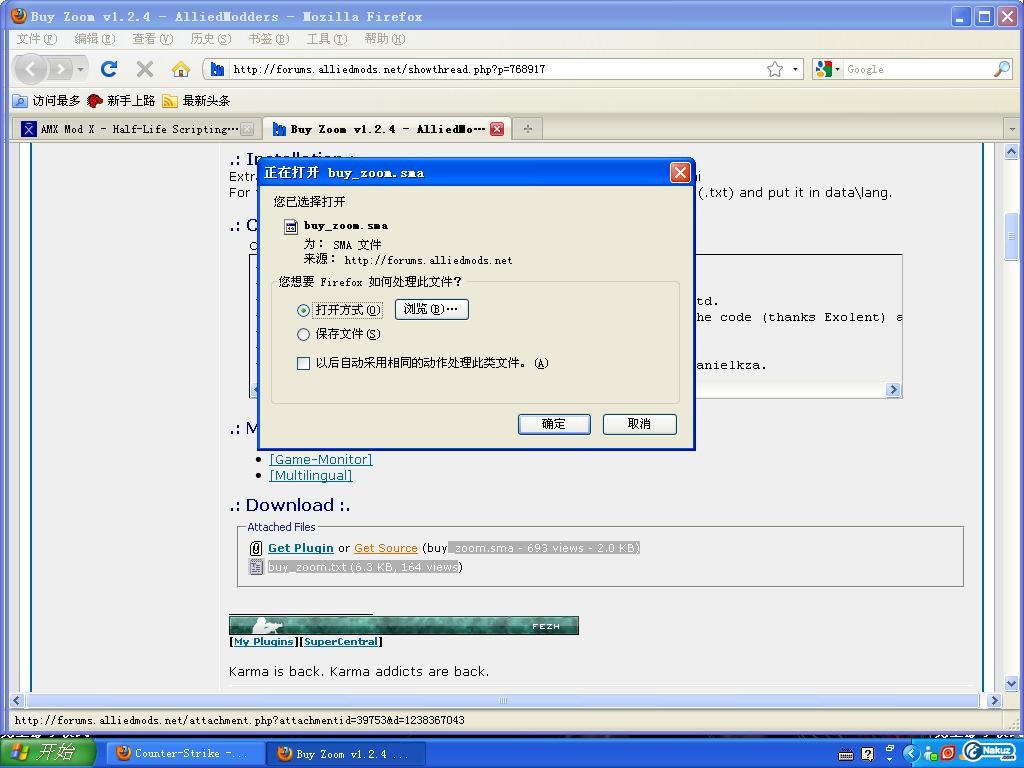Click the Reload page icon
Screen dimensions: 1024x768
[x=109, y=69]
